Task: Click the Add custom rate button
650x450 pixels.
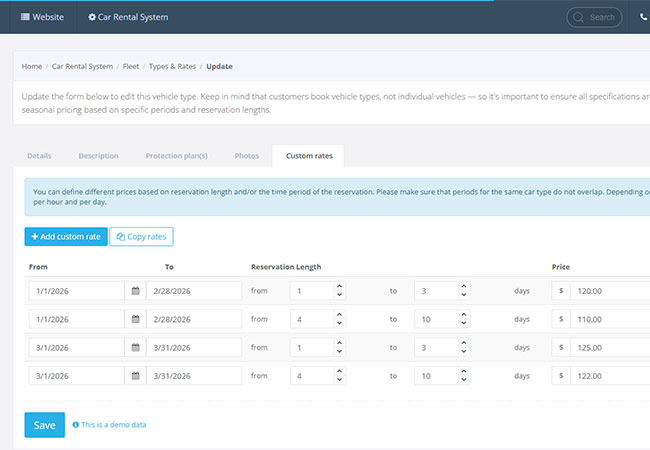Action: pos(66,237)
